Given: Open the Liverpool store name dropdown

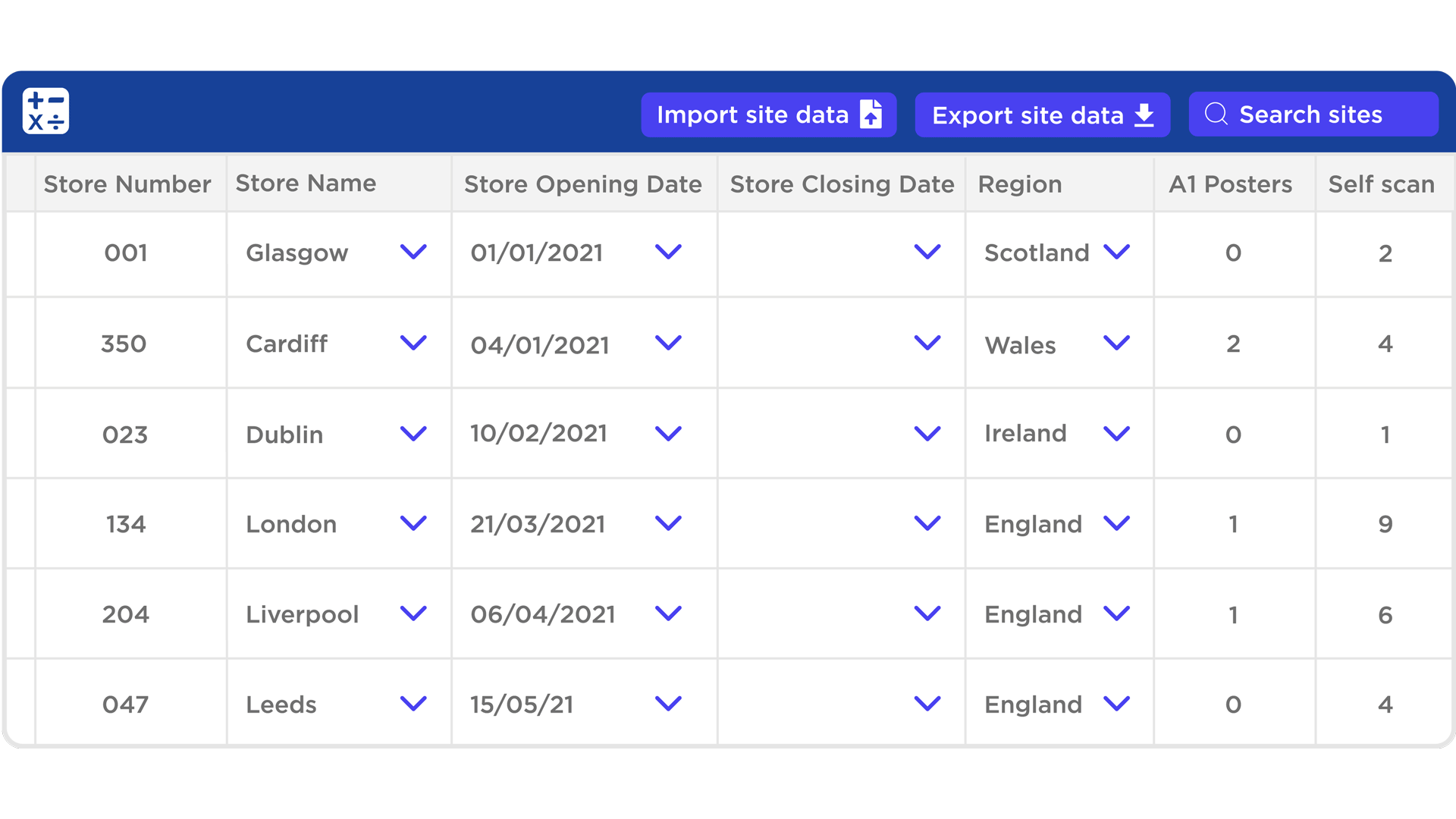Looking at the screenshot, I should point(413,613).
